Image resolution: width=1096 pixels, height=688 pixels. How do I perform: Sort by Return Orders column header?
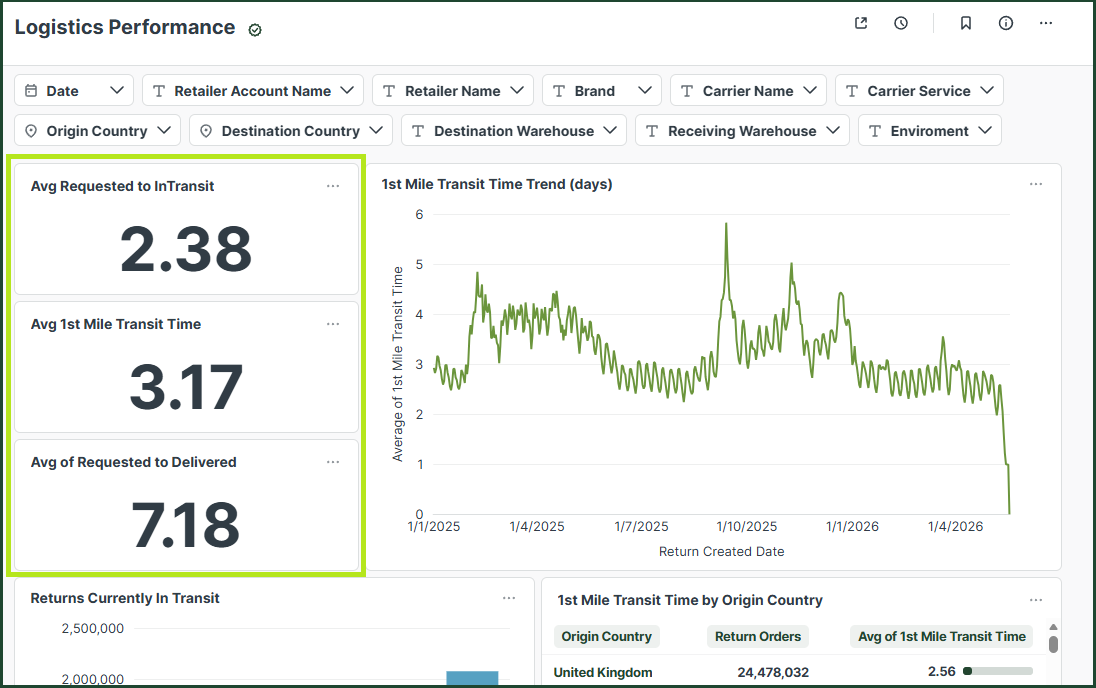(x=758, y=636)
